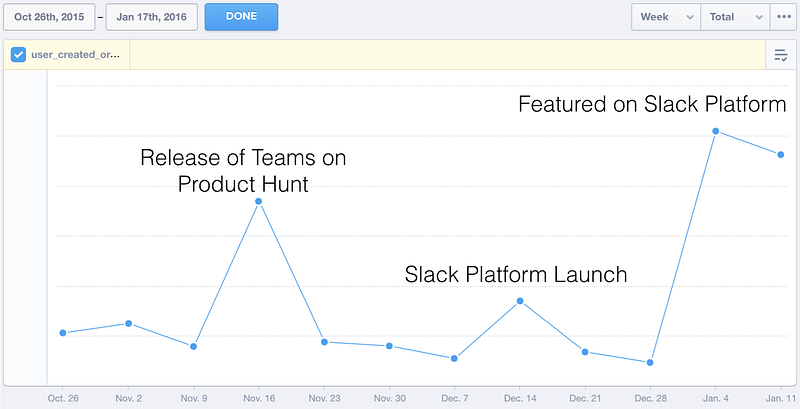Click the Nov. 16 axis label
This screenshot has height=409, width=800.
click(x=259, y=398)
